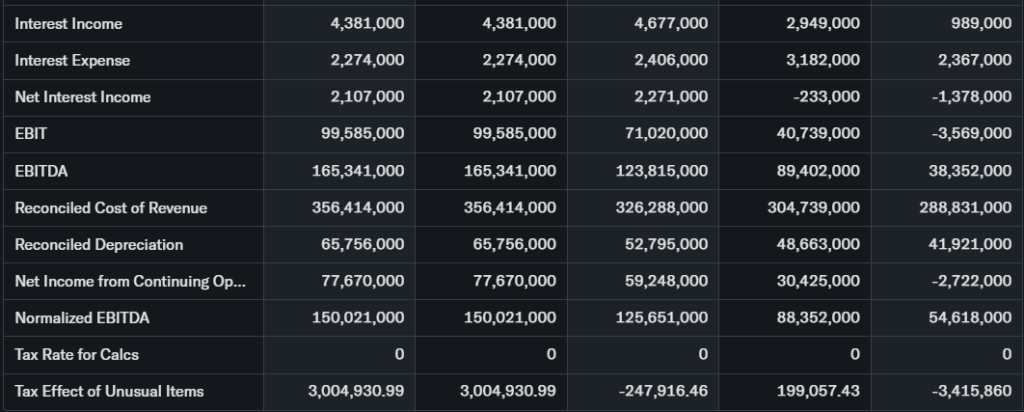The width and height of the screenshot is (1024, 412).
Task: Select the Reconciled Depreciation row label
Action: 99,244
